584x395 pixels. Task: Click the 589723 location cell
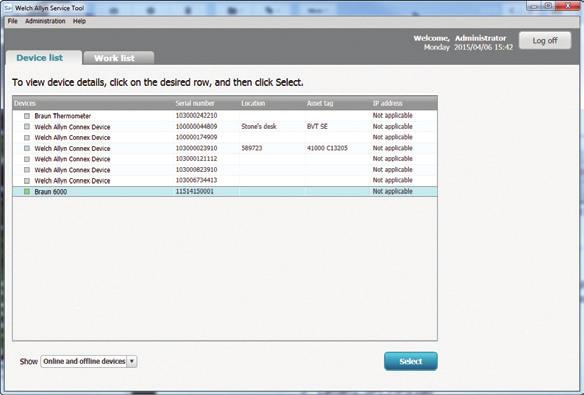(252, 148)
